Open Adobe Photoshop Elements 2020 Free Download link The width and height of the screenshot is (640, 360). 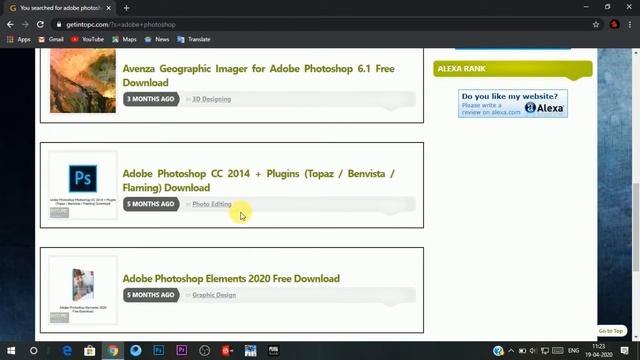pyautogui.click(x=231, y=278)
